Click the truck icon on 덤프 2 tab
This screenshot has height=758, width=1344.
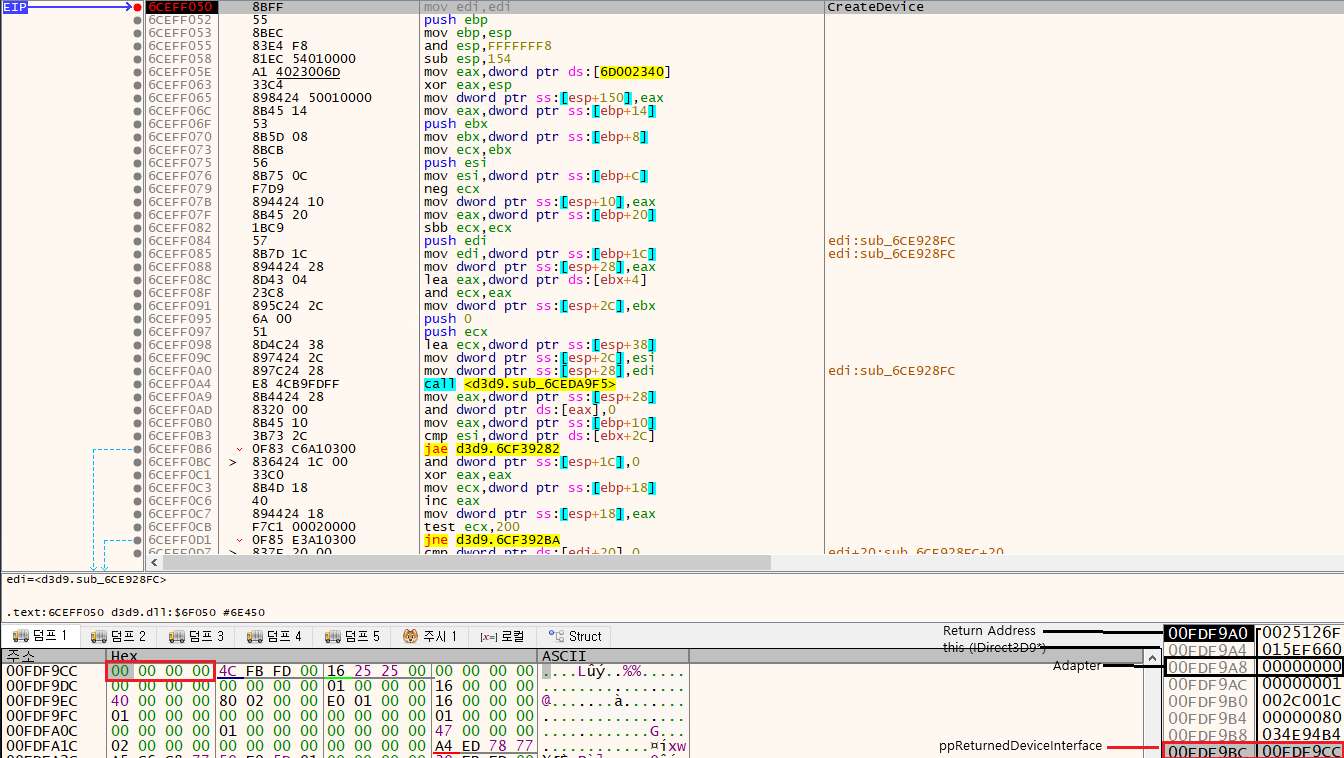98,636
